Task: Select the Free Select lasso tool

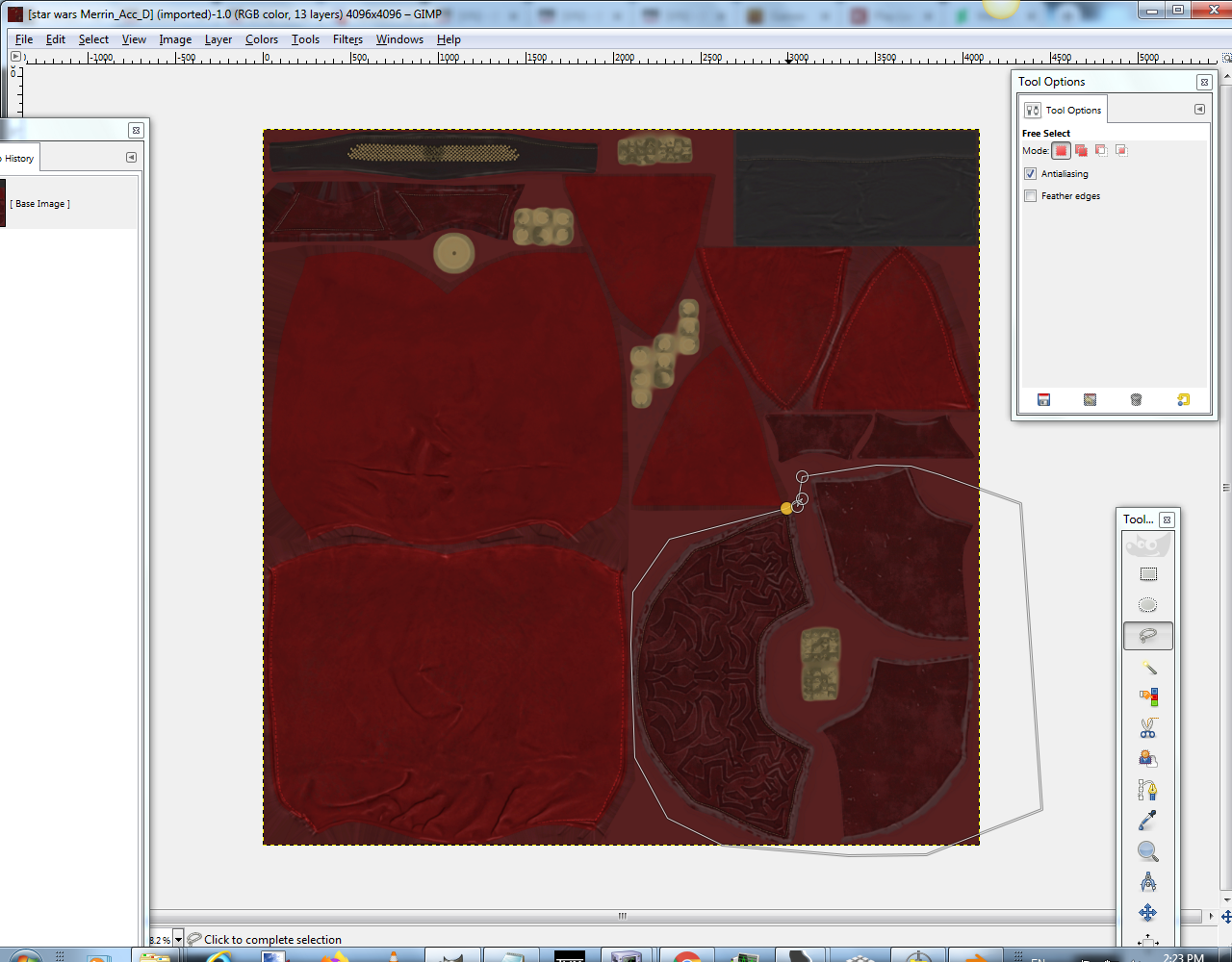Action: click(1148, 636)
